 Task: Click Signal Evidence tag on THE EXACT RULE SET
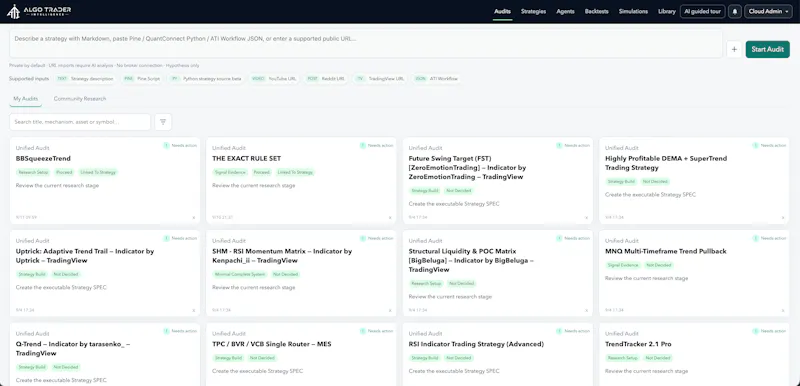(230, 172)
